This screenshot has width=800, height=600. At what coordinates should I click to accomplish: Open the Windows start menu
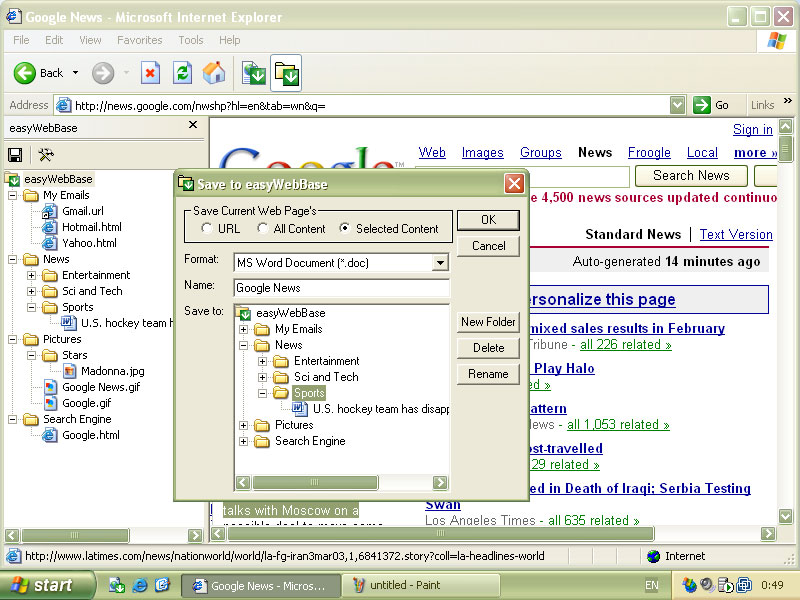click(x=47, y=585)
